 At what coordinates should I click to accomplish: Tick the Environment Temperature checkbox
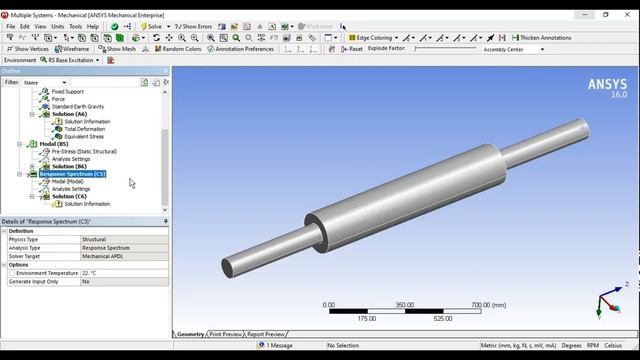(x=12, y=273)
